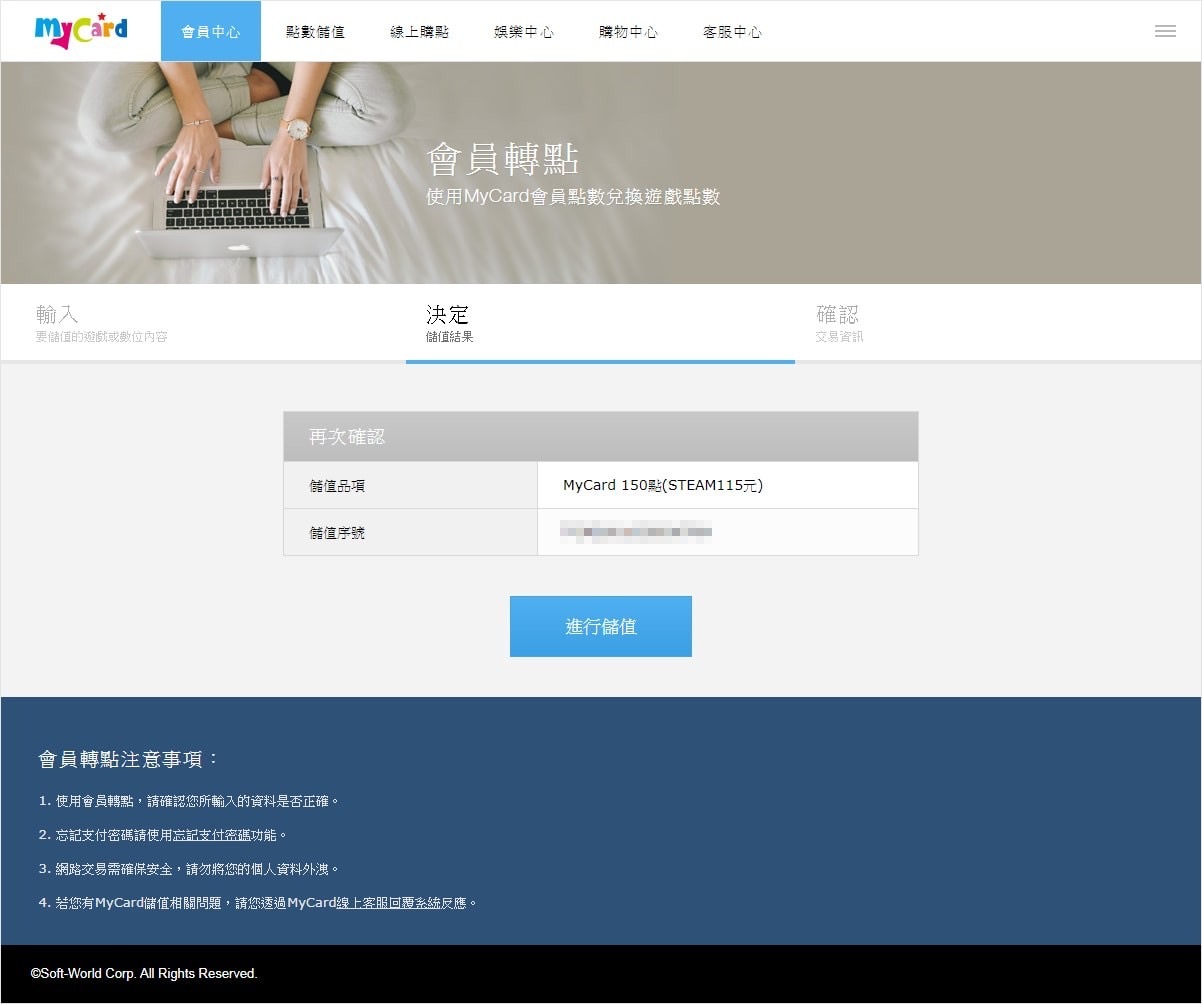Click the 會員轉點 banner heading
This screenshot has height=1004, width=1202.
[503, 159]
